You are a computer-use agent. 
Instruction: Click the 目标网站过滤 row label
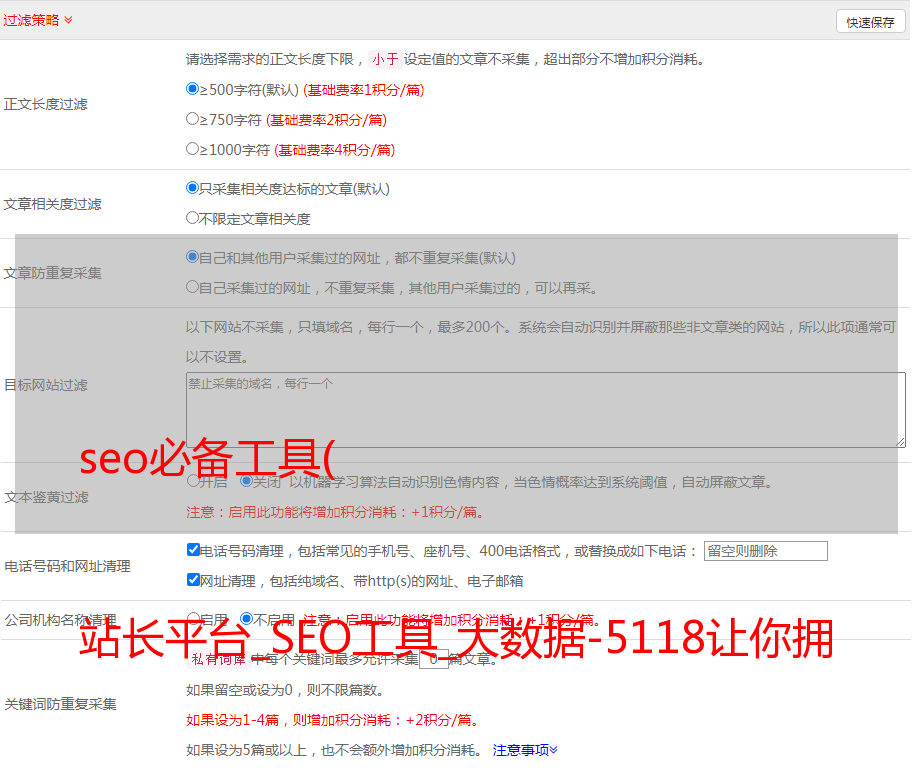(x=45, y=385)
